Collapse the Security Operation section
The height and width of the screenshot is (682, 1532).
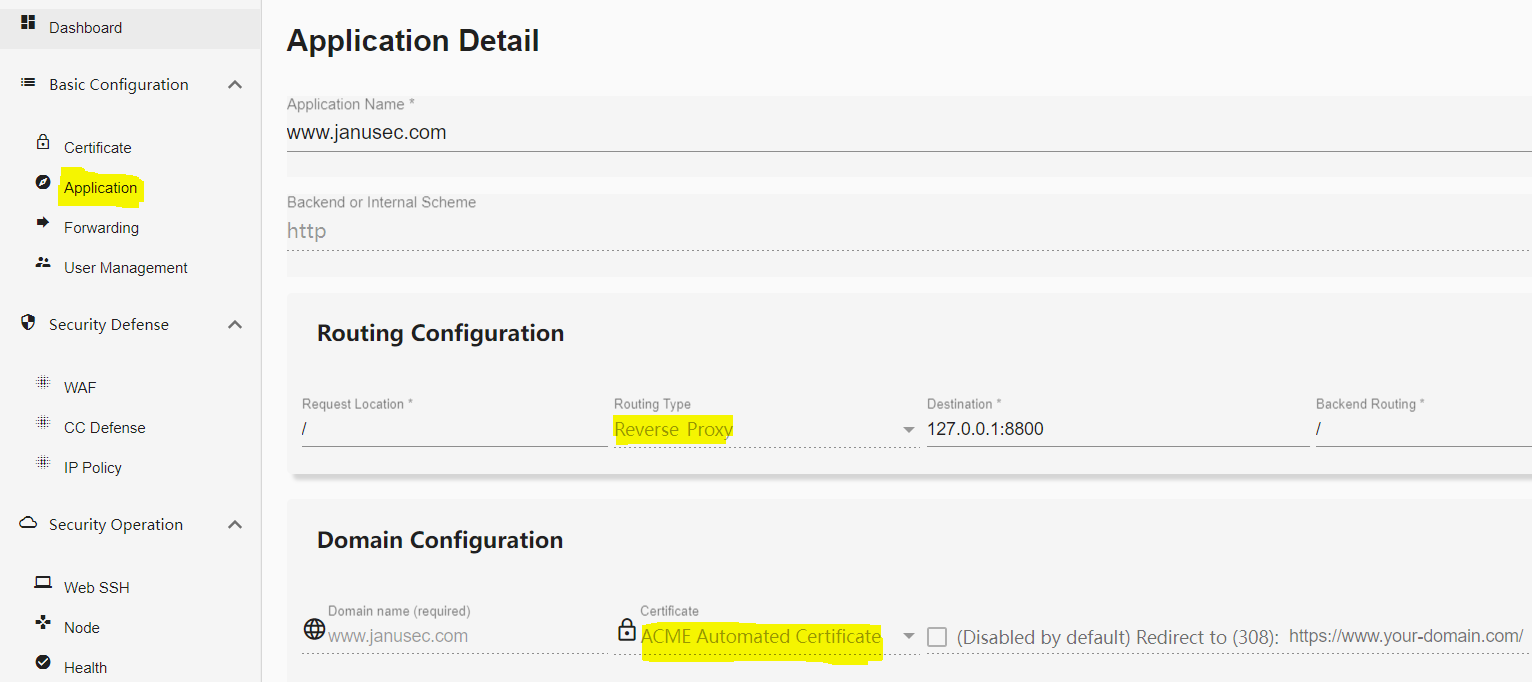[235, 525]
